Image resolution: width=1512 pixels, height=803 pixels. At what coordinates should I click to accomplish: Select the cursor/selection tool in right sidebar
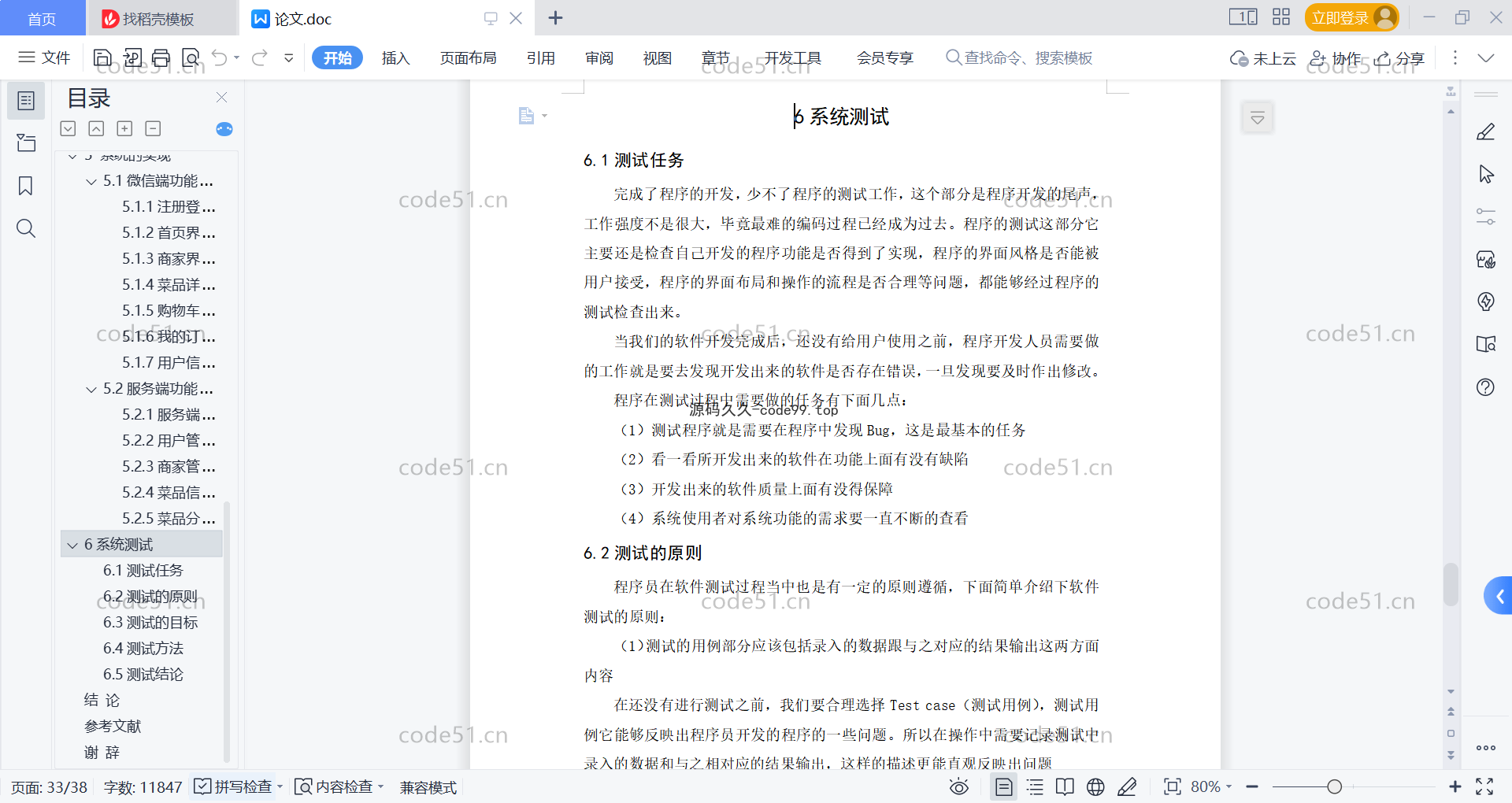[1486, 174]
